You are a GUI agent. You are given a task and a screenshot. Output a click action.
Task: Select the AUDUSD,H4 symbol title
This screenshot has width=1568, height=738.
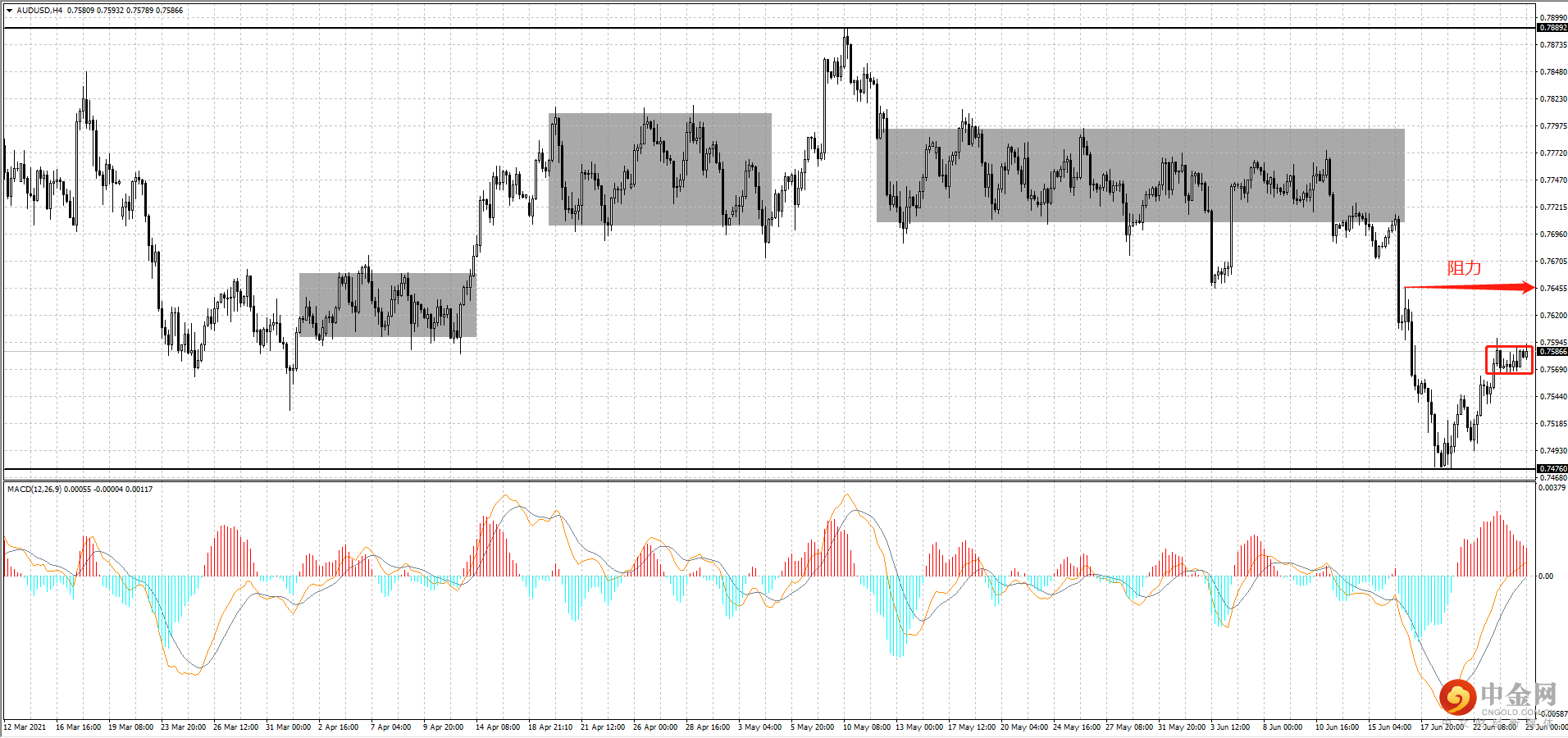39,11
